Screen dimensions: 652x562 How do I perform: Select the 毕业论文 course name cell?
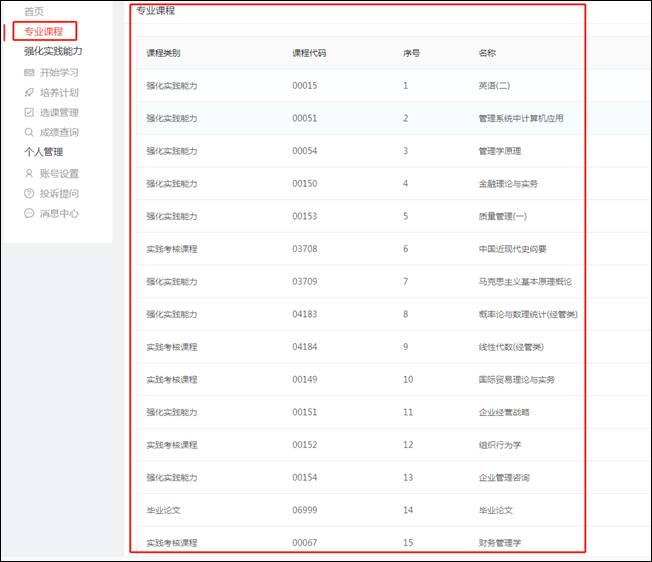(496, 510)
